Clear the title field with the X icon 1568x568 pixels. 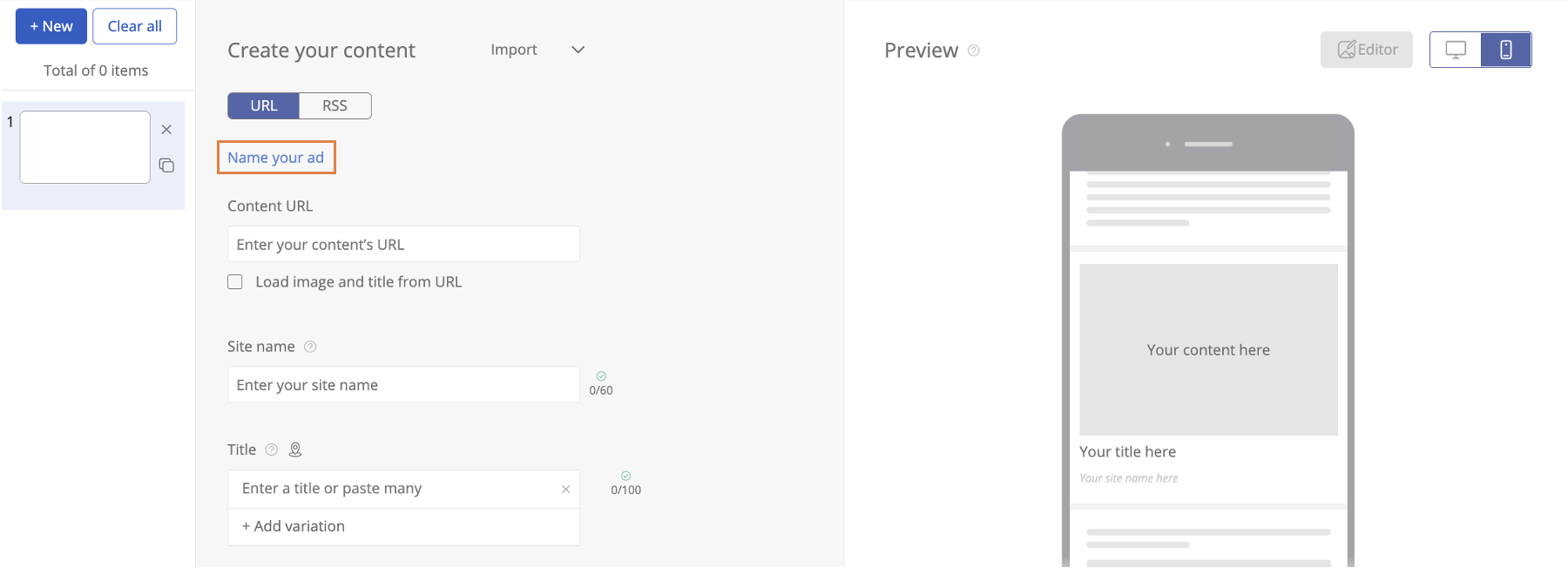[565, 490]
